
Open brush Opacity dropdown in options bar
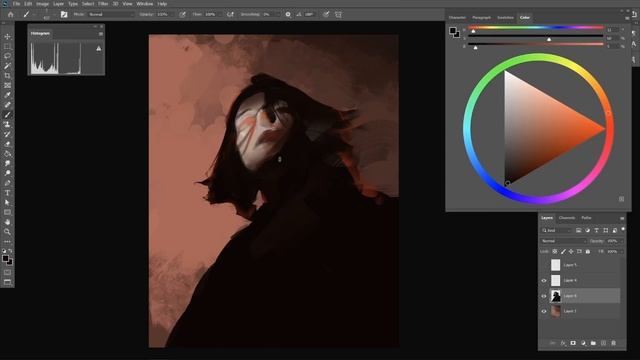point(172,14)
